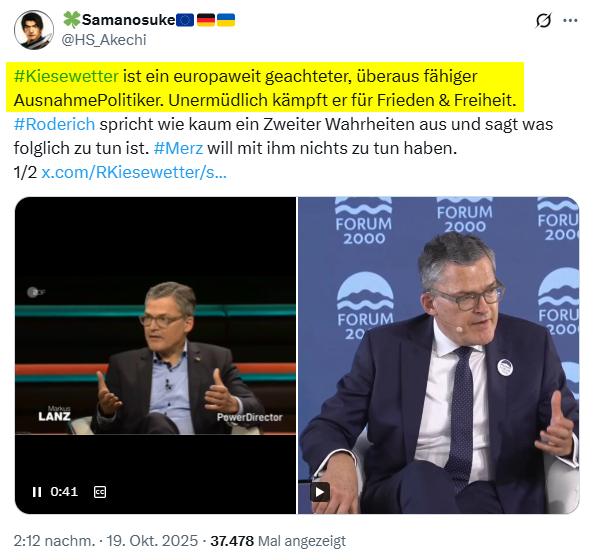
Task: Follow the x.com/RKiesewetter link
Action: 134,172
